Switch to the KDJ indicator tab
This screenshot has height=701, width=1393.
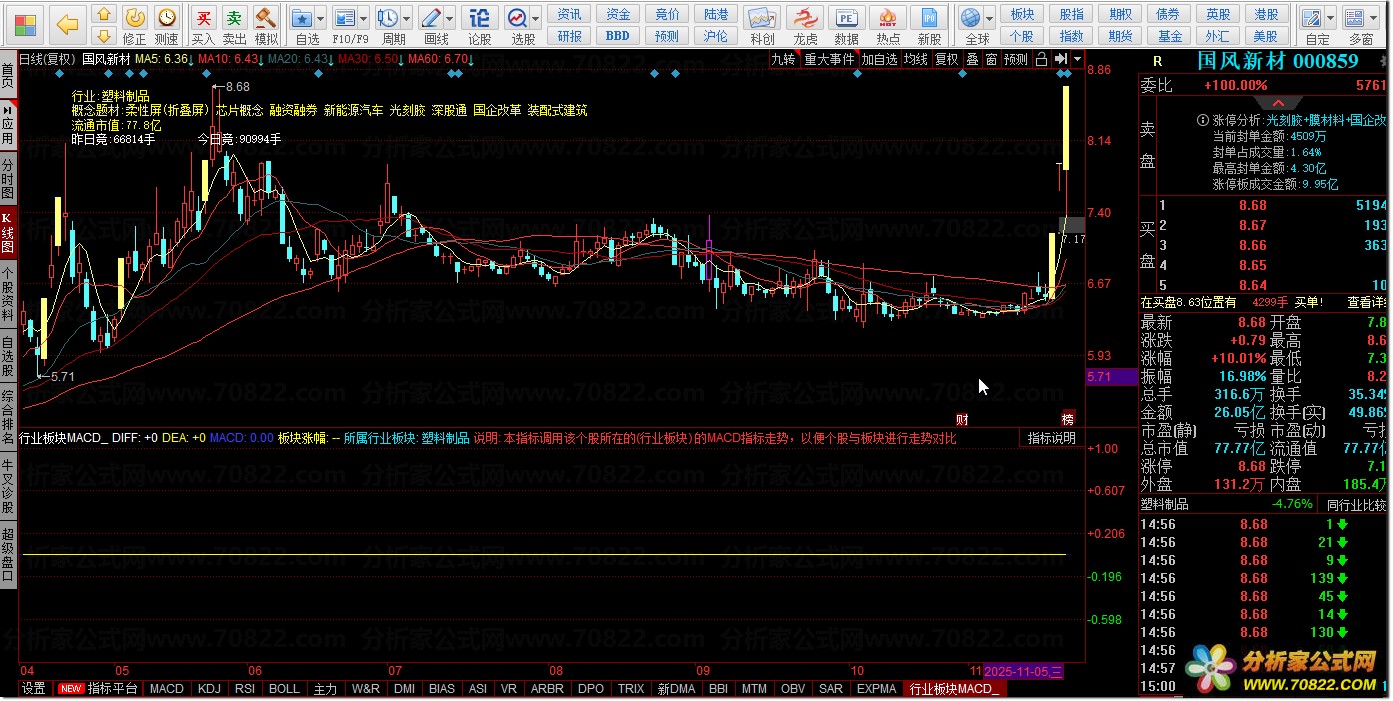(x=209, y=688)
